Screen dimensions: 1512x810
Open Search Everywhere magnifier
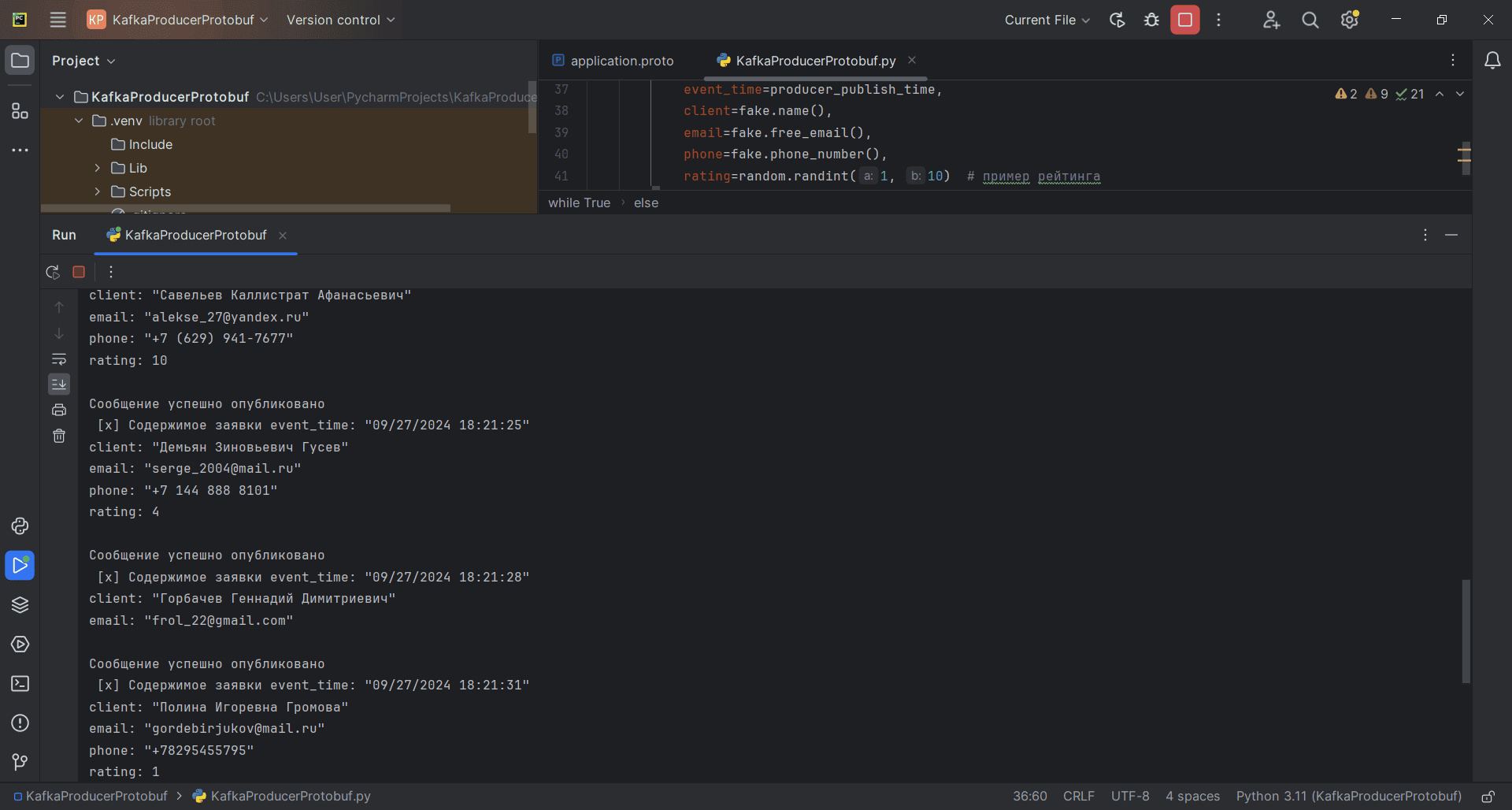click(x=1310, y=20)
